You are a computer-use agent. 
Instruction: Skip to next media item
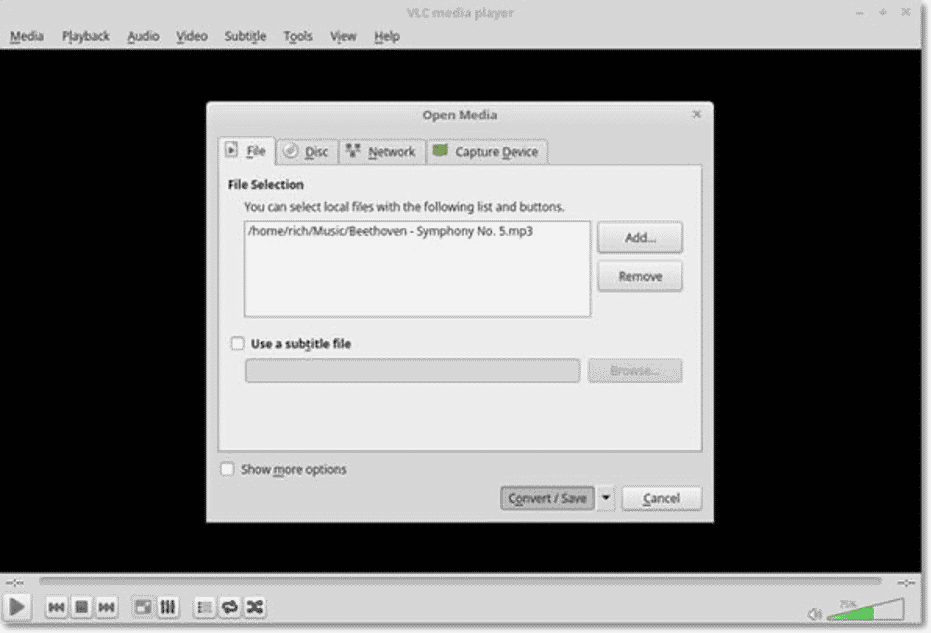click(x=105, y=606)
